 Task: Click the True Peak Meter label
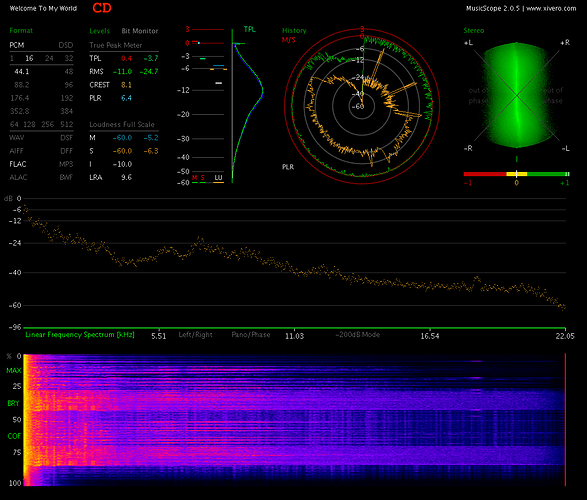[x=116, y=45]
